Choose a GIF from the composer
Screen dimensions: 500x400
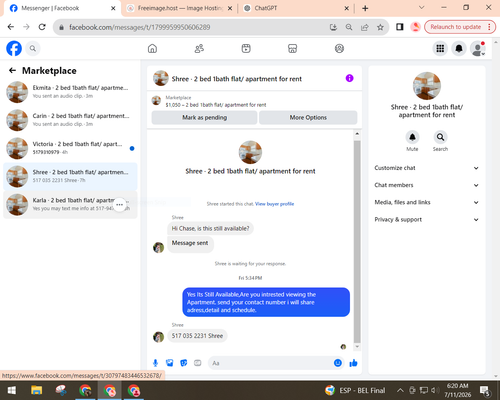pyautogui.click(x=198, y=363)
